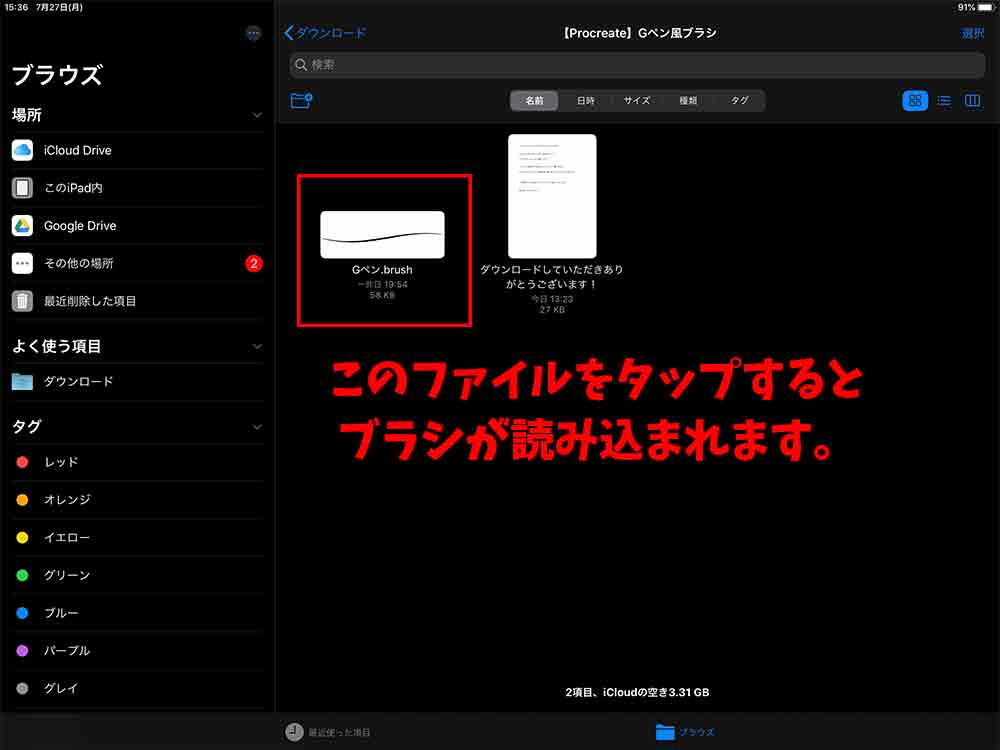Select the グリーン tag

[x=137, y=575]
